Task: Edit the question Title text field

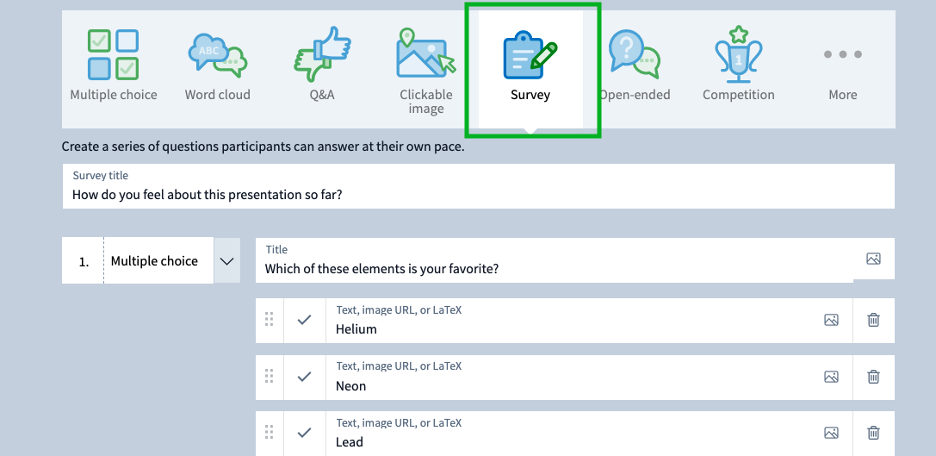Action: coord(555,260)
